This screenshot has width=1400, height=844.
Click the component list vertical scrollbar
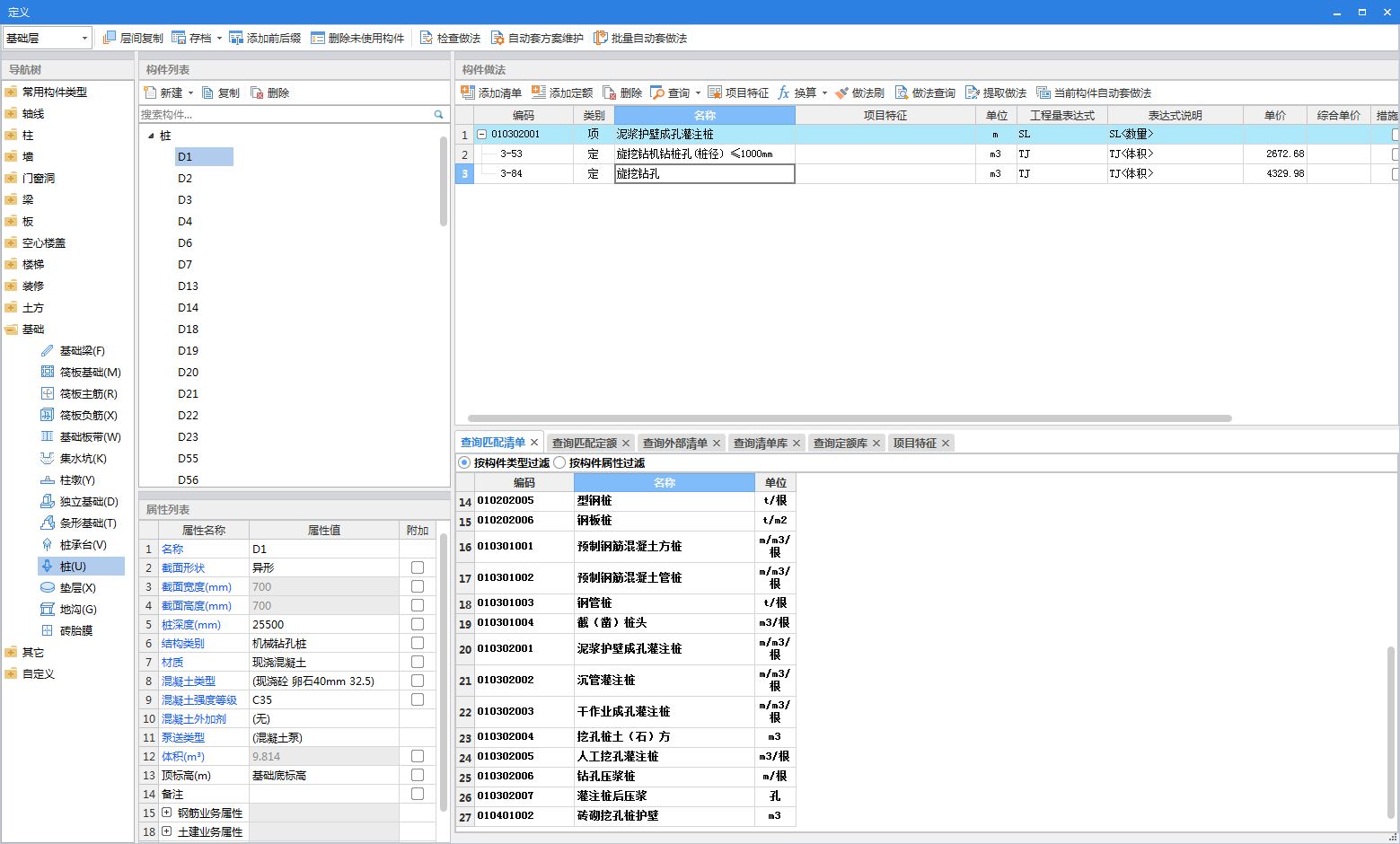444,181
